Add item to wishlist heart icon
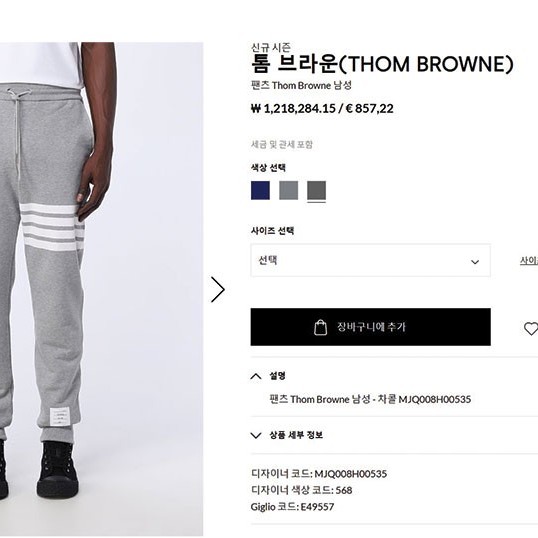 [x=531, y=329]
